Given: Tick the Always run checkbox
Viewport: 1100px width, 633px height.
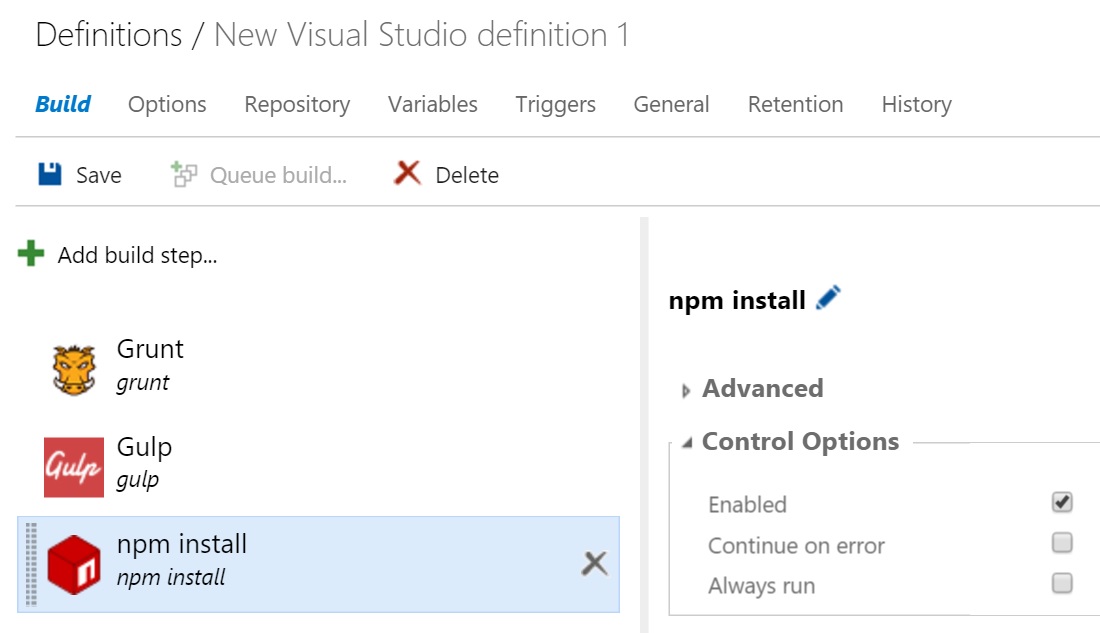Looking at the screenshot, I should [1062, 583].
